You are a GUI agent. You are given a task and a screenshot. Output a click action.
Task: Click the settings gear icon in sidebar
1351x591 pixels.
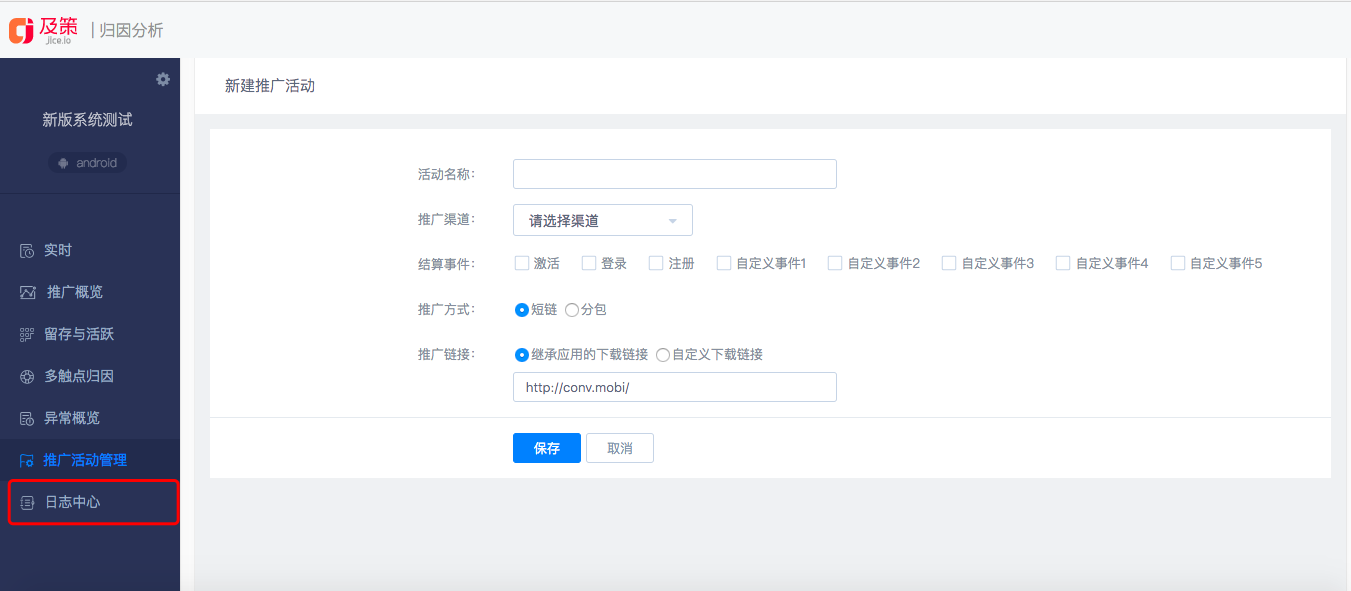[163, 79]
